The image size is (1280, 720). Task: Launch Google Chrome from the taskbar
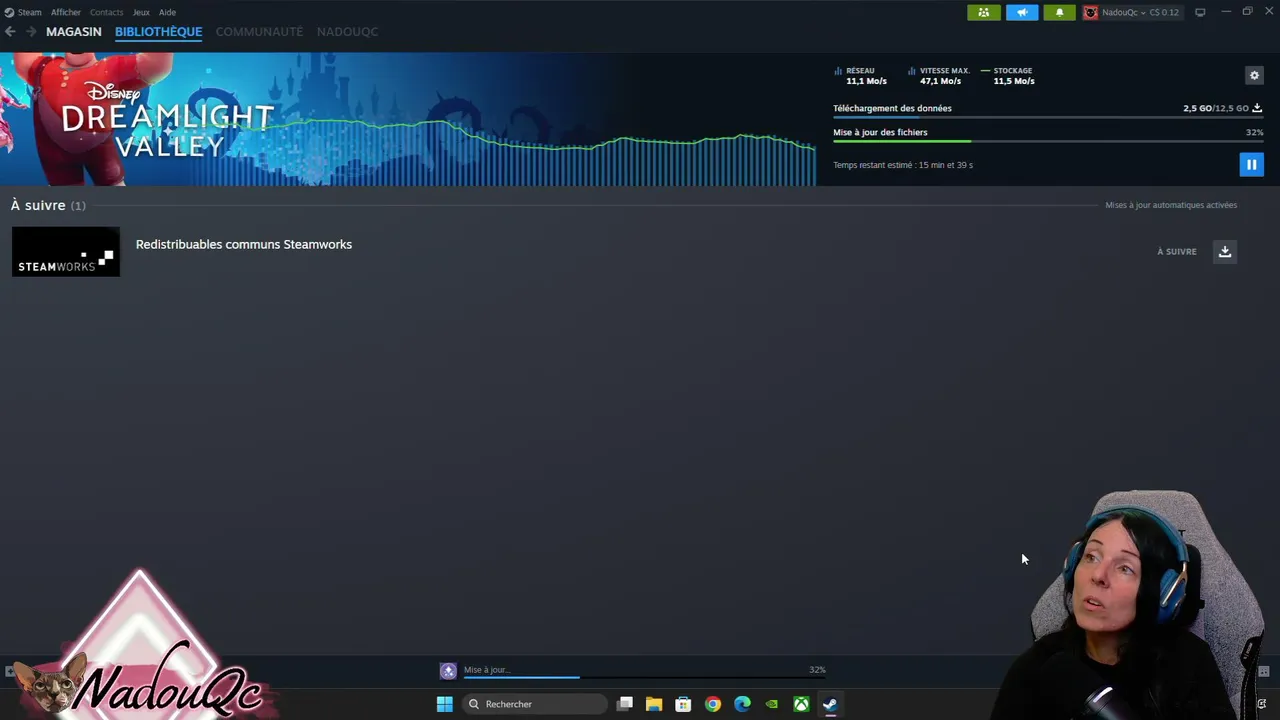click(x=713, y=704)
